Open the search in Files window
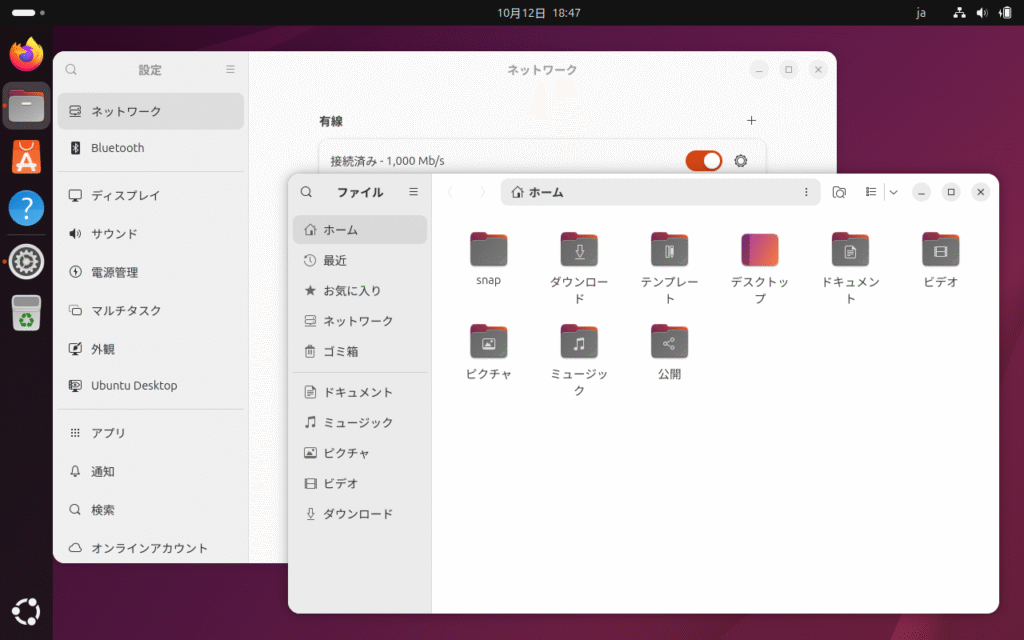This screenshot has width=1024, height=640. point(307,192)
